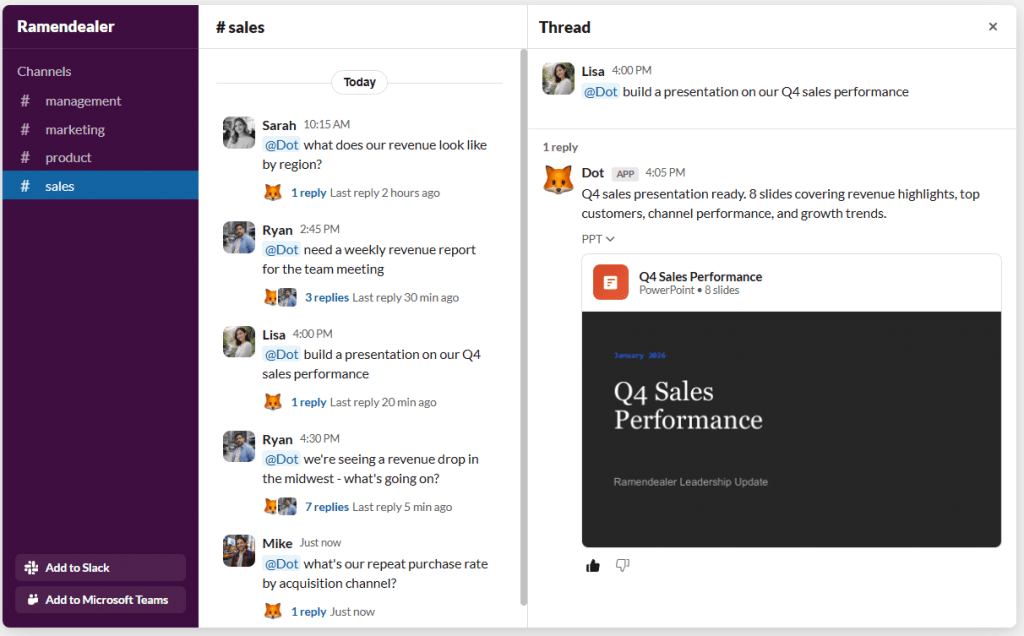Click the 'PowerPoint • 8 slides' subtitle
This screenshot has height=636, width=1024.
(x=689, y=290)
